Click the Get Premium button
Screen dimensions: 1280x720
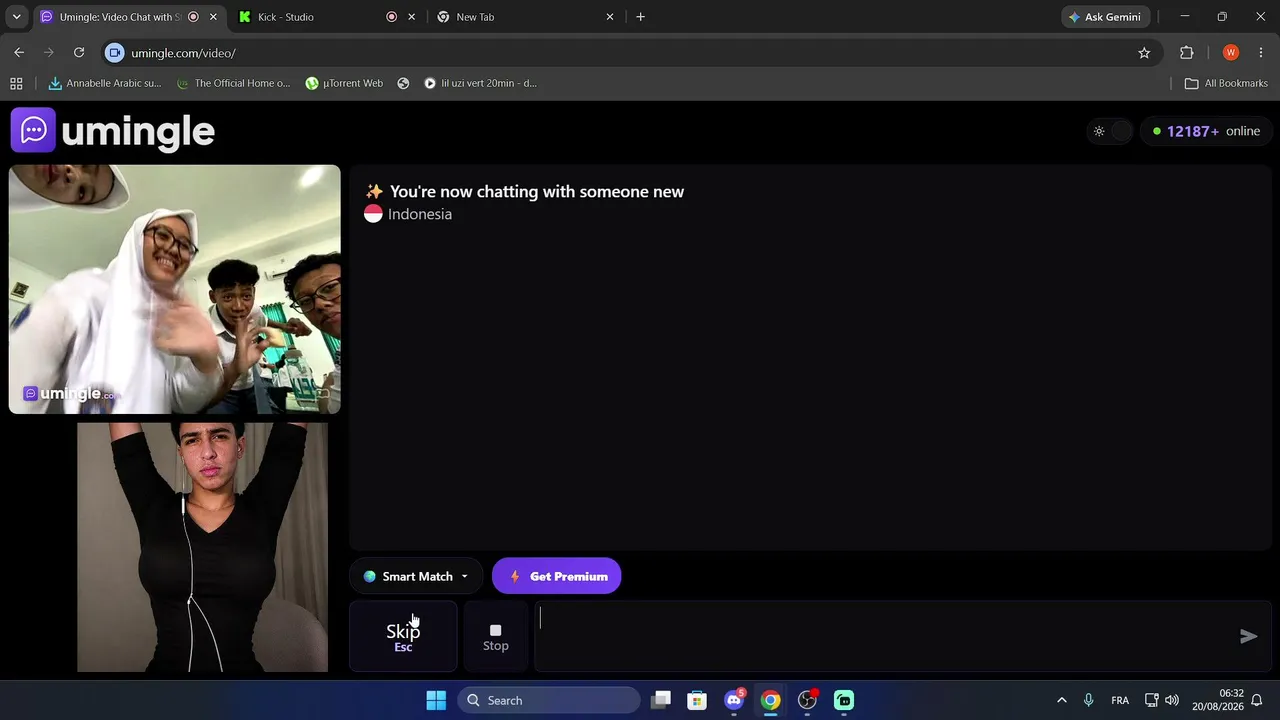[557, 576]
